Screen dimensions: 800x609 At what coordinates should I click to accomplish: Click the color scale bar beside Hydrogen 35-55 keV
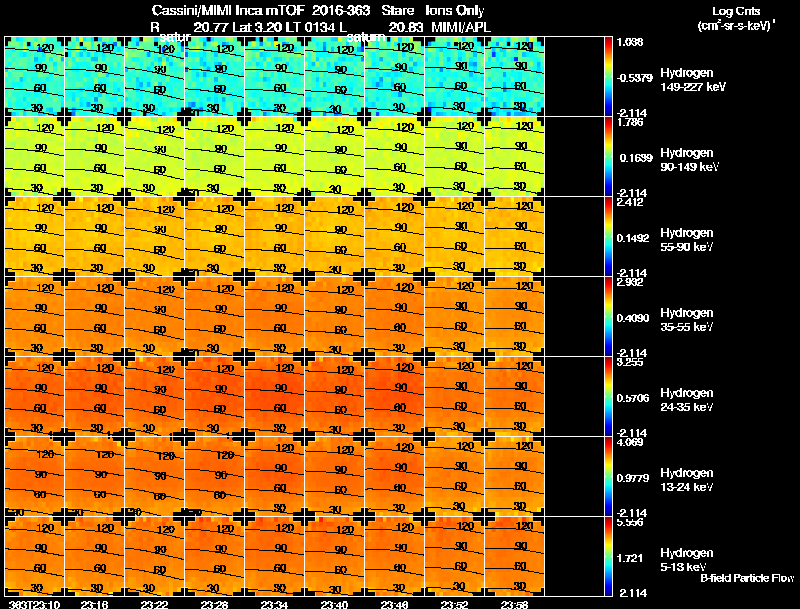click(608, 317)
